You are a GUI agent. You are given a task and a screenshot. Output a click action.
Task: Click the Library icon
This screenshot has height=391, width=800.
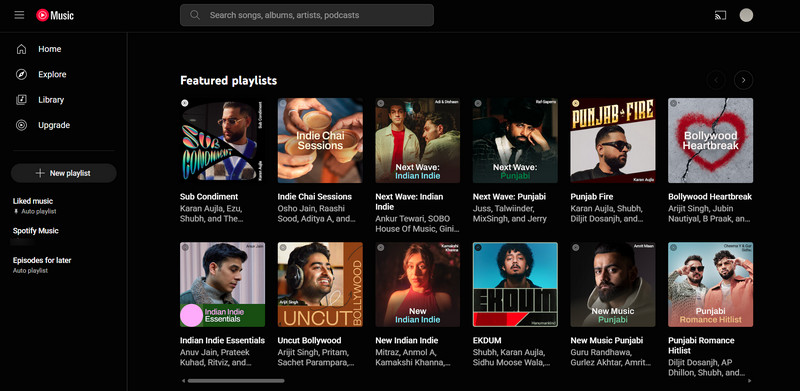click(21, 100)
